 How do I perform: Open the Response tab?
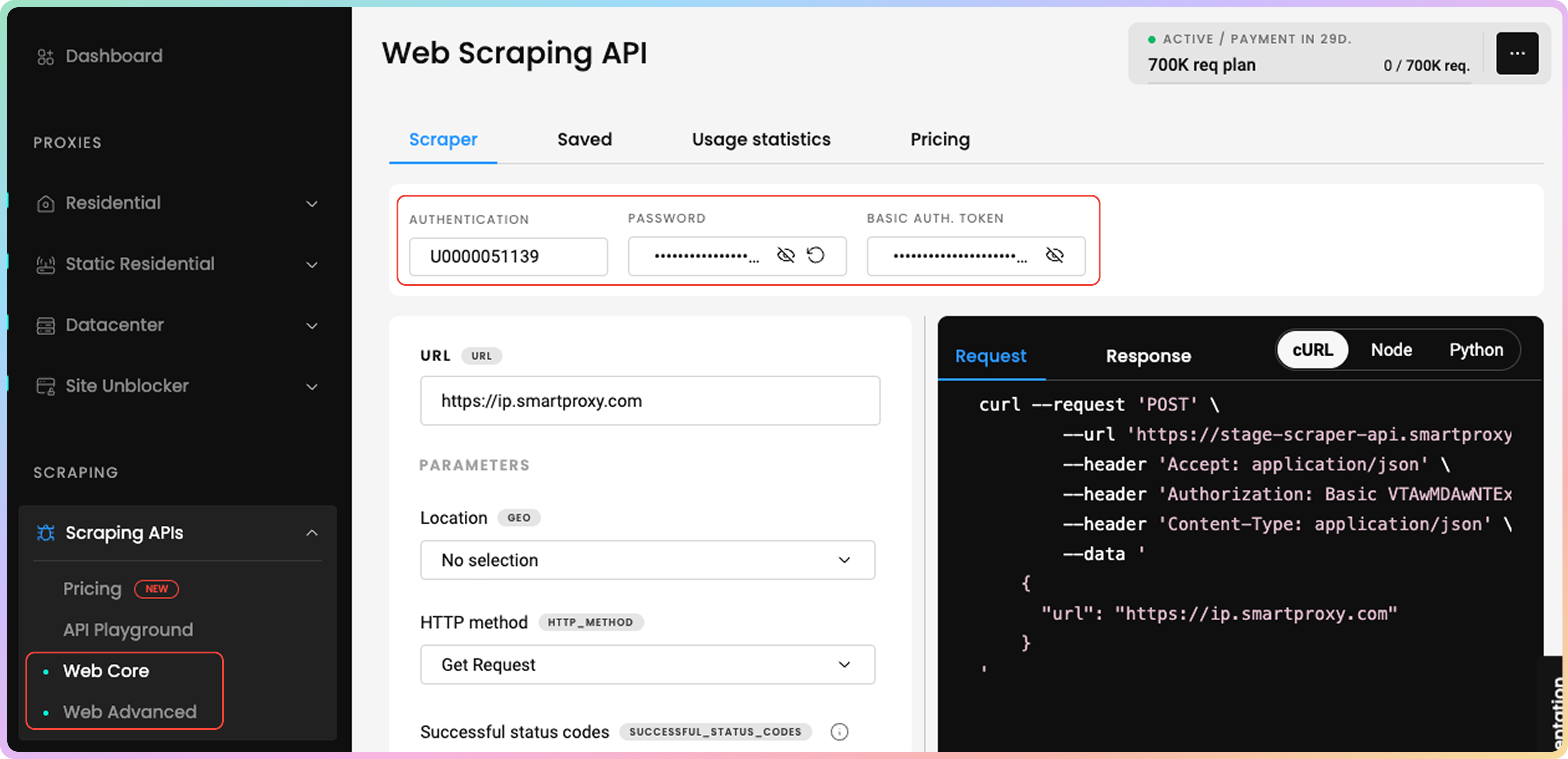[x=1148, y=356]
